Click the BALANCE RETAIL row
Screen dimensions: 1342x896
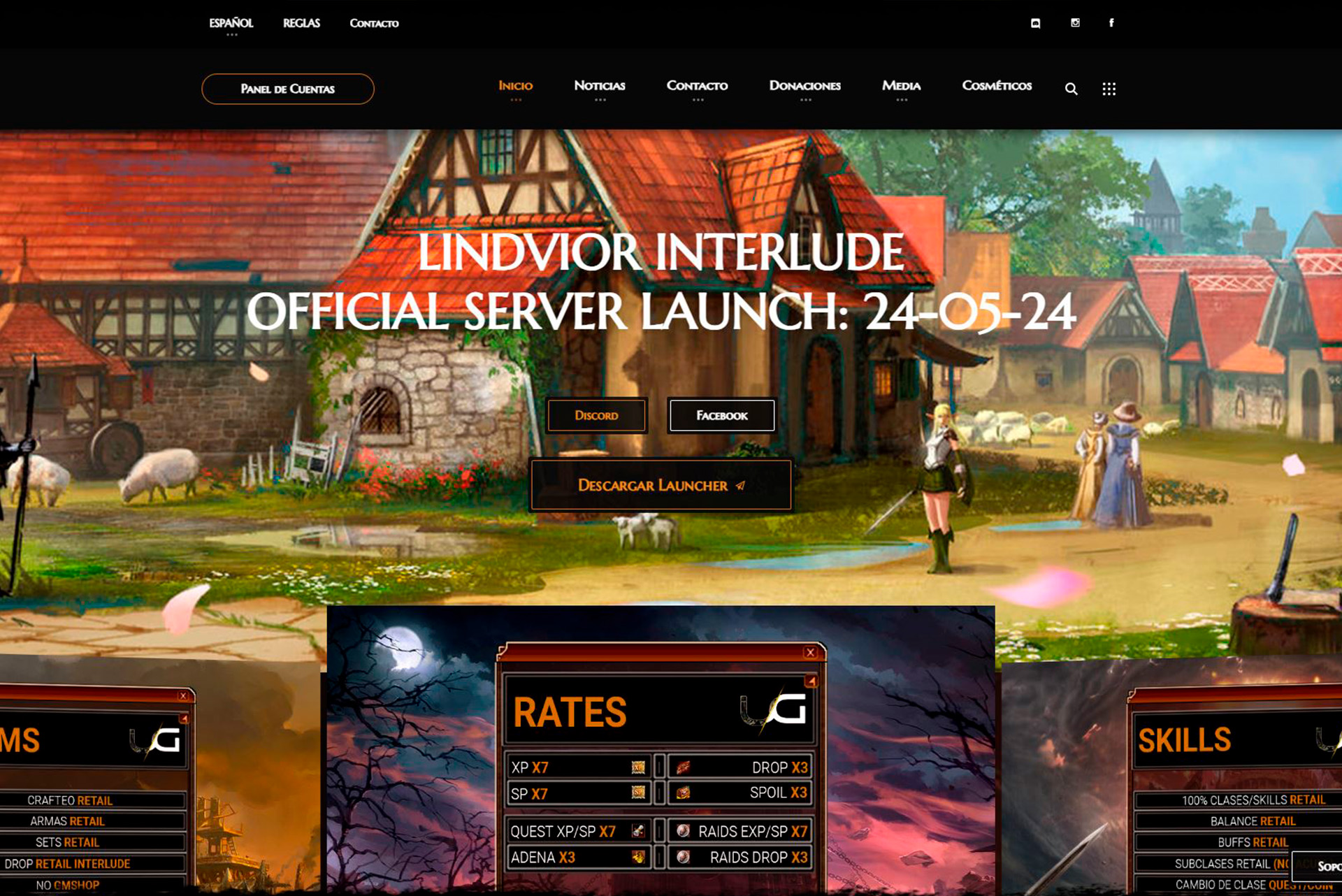click(x=1239, y=821)
